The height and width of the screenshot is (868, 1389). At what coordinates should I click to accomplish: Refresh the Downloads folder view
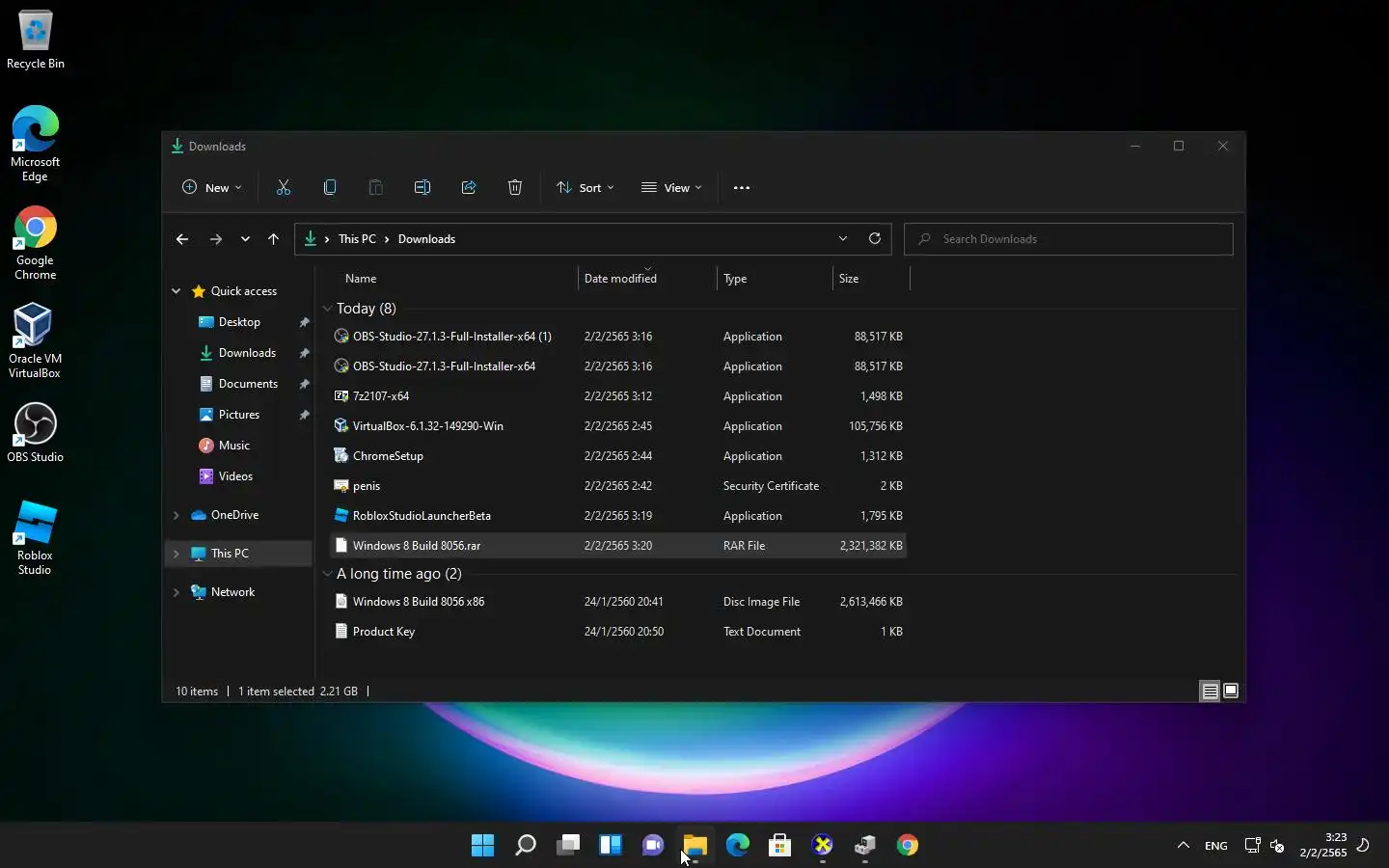click(x=875, y=238)
